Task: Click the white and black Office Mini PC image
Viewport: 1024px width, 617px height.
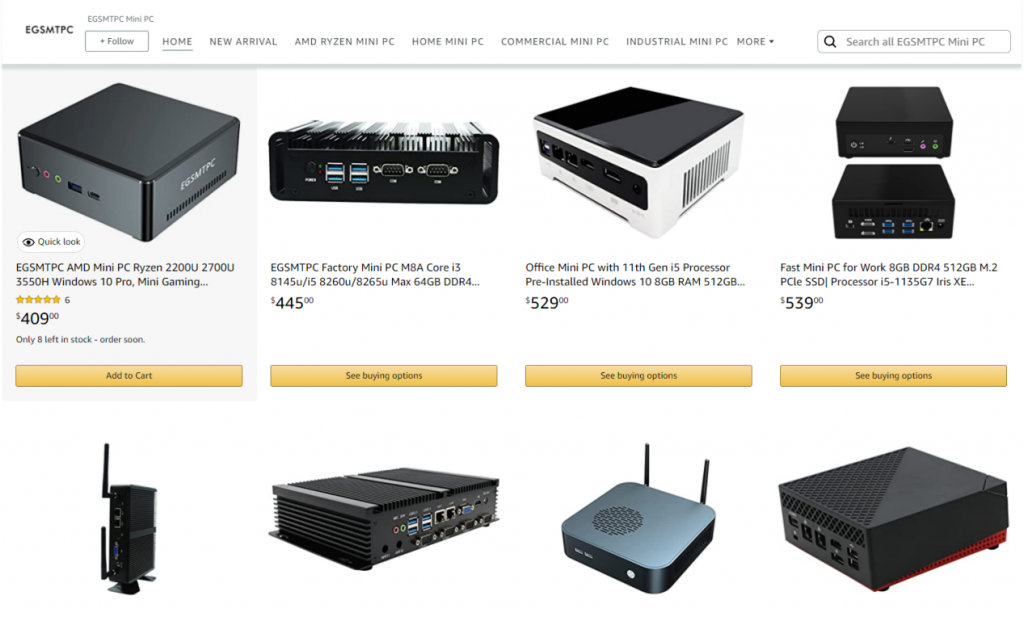Action: pyautogui.click(x=638, y=161)
